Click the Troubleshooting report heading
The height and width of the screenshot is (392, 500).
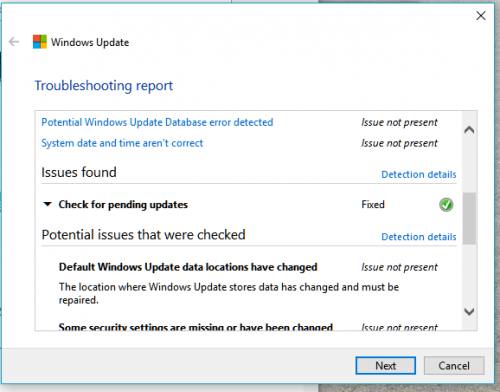tap(104, 86)
